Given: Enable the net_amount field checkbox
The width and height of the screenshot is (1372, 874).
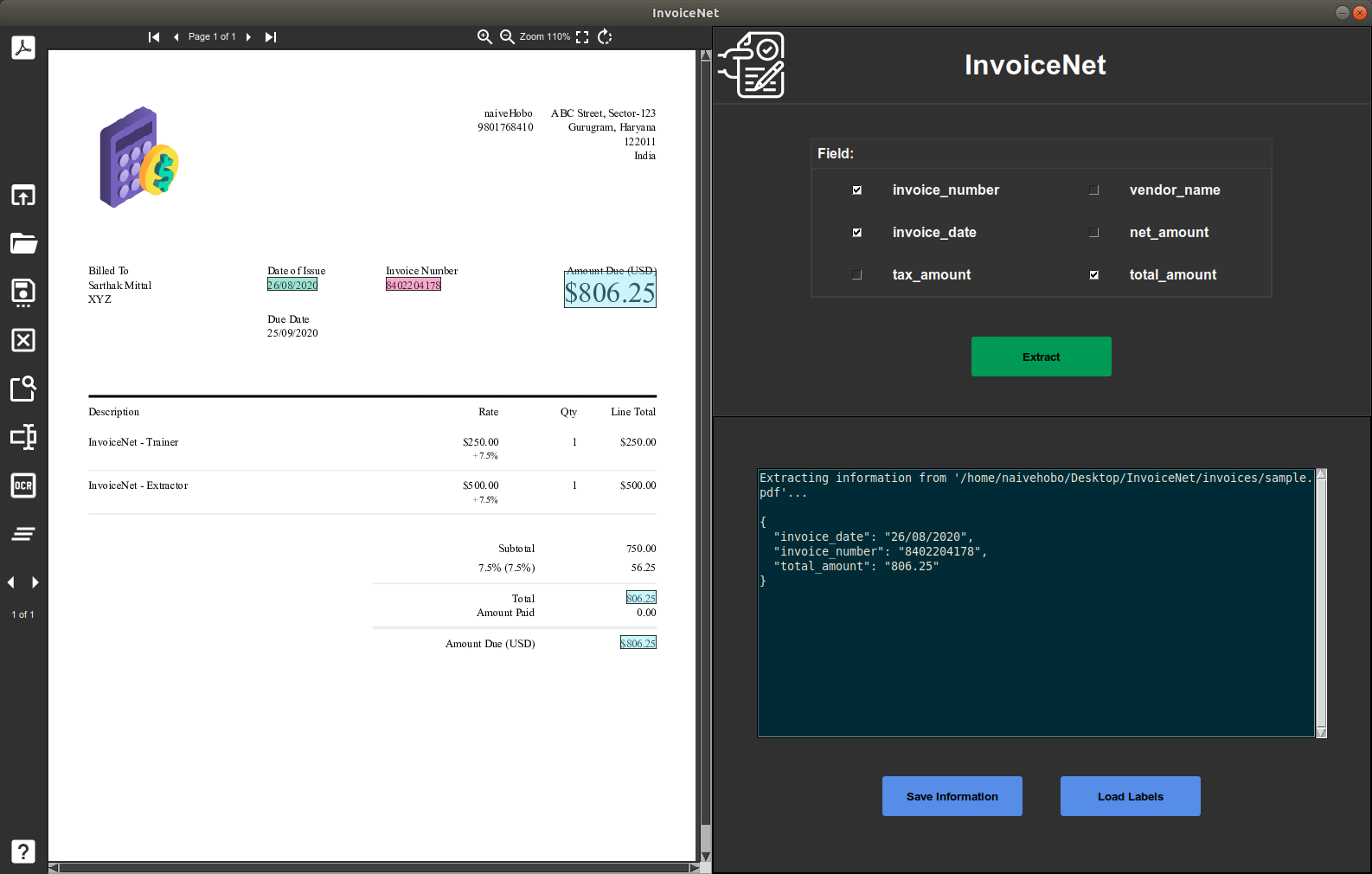Looking at the screenshot, I should 1094,233.
